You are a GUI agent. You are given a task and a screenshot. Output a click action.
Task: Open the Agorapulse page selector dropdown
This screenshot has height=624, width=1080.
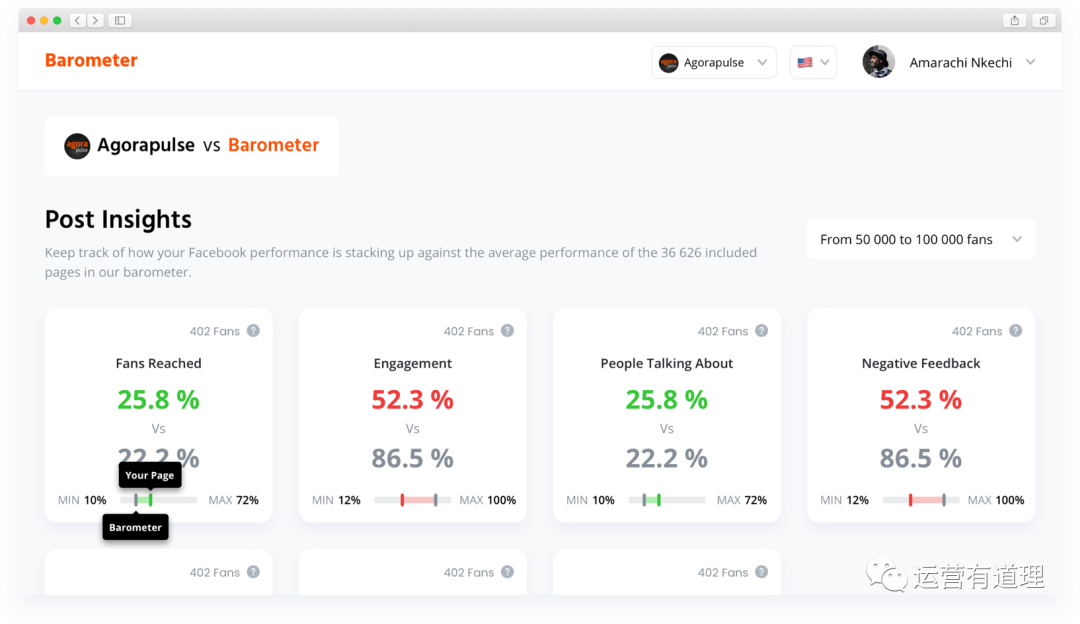tap(714, 62)
